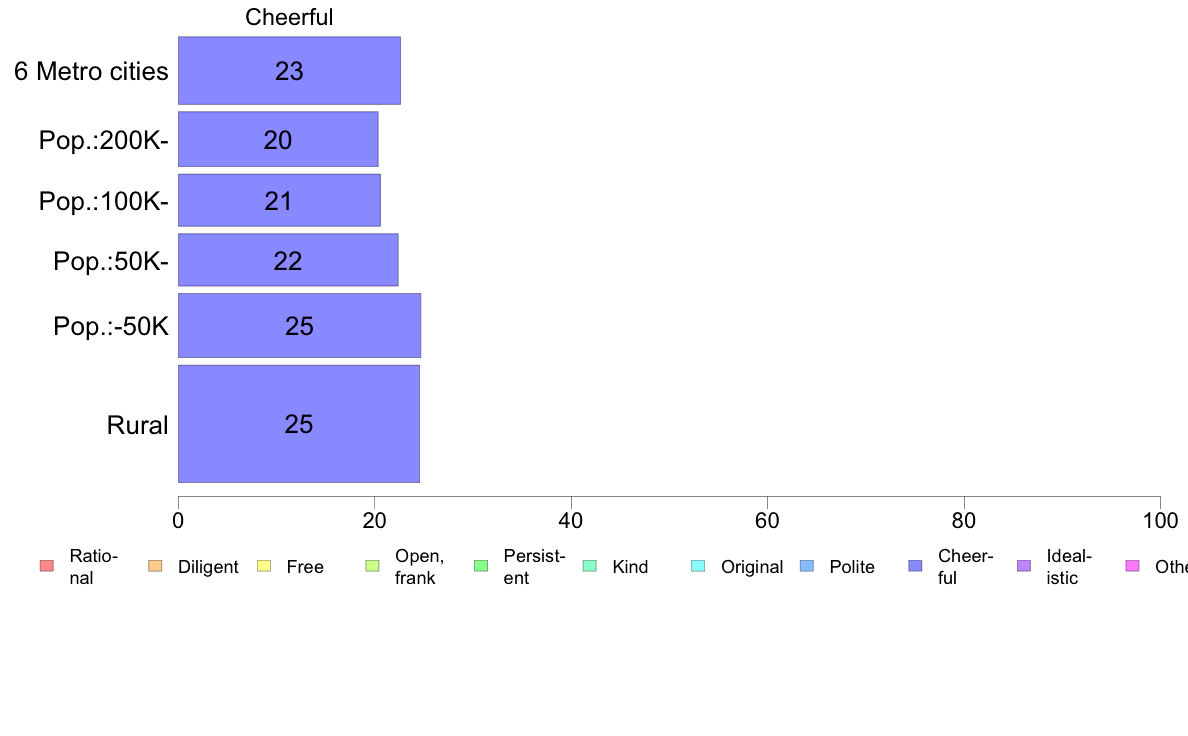The height and width of the screenshot is (736, 1188).
Task: Click the Rural category axis label
Action: pyautogui.click(x=138, y=425)
